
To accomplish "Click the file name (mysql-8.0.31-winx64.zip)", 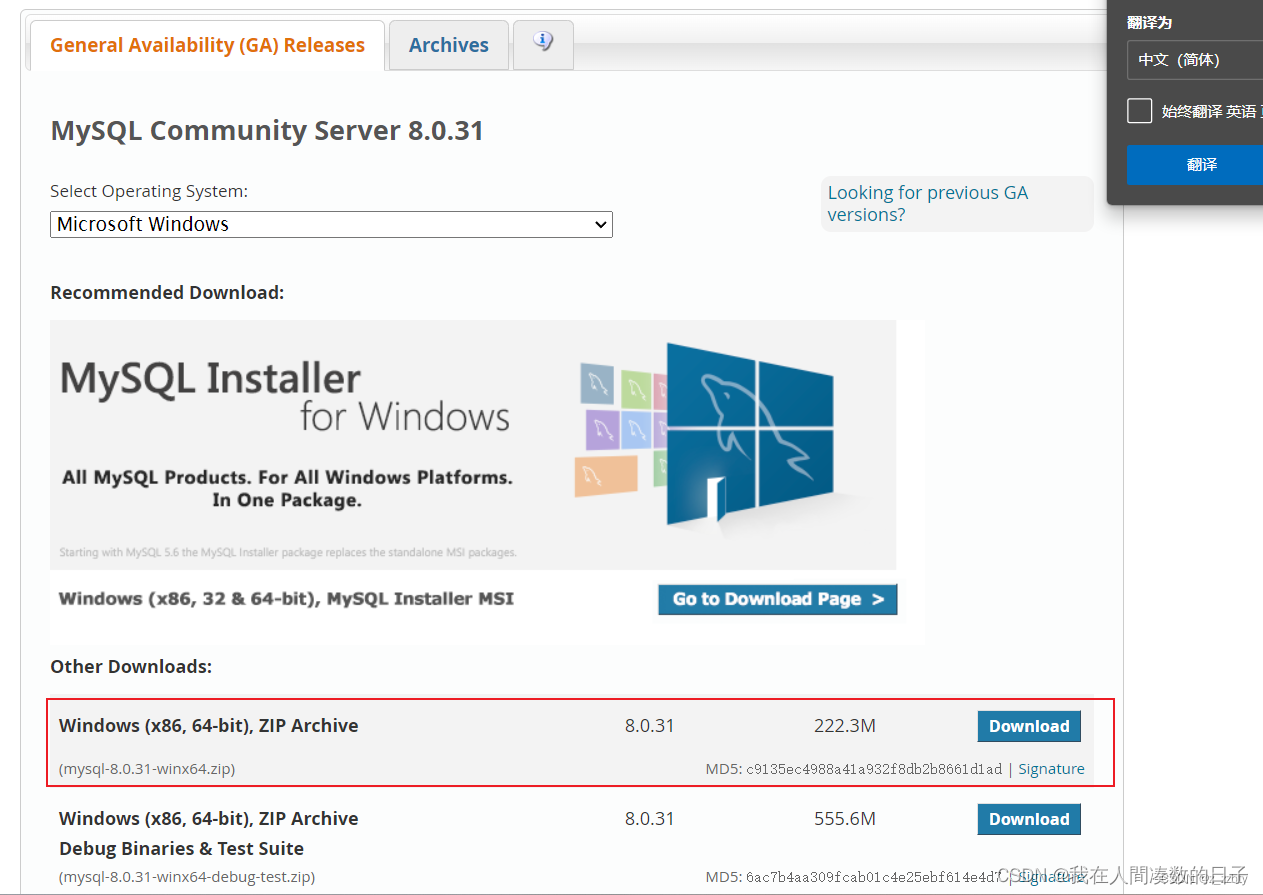I will [147, 769].
